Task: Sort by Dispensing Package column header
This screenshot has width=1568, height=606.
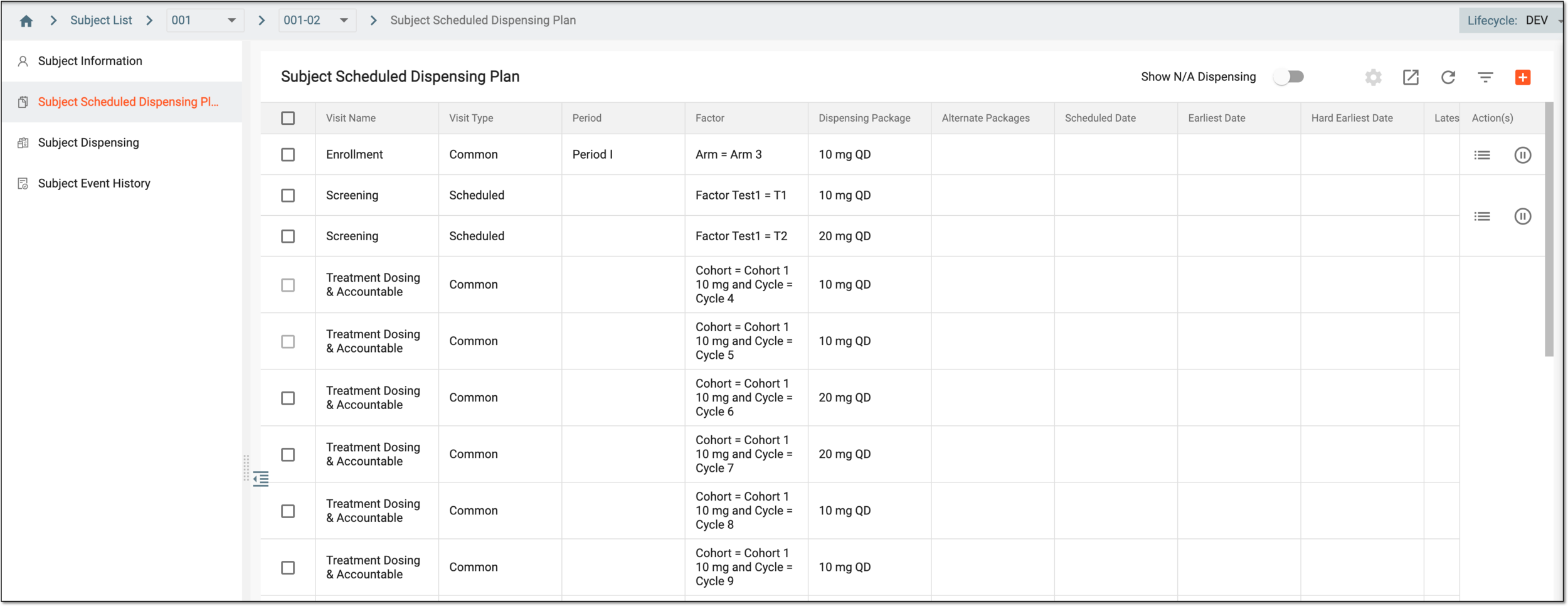Action: (x=864, y=118)
